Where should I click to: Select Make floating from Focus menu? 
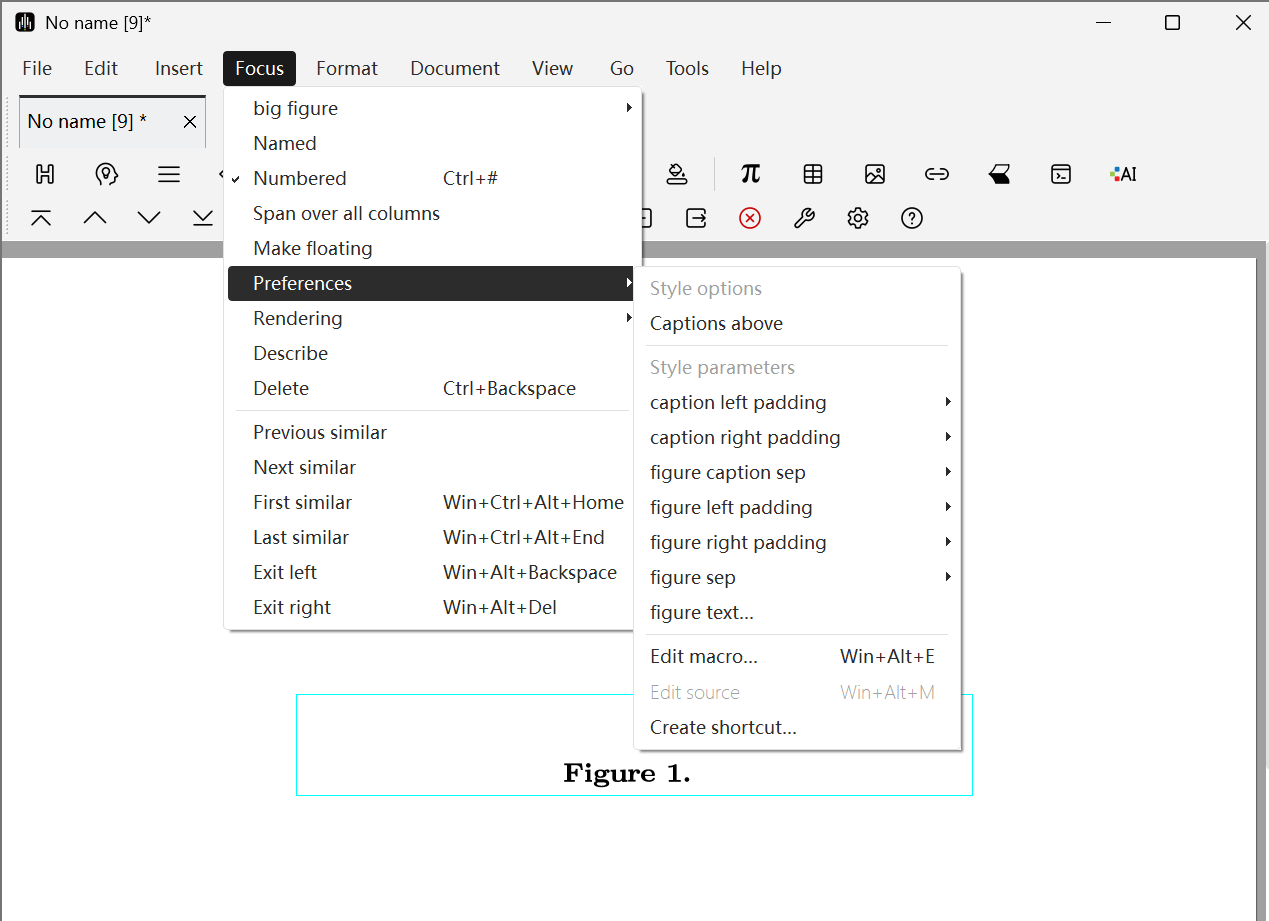pos(312,249)
